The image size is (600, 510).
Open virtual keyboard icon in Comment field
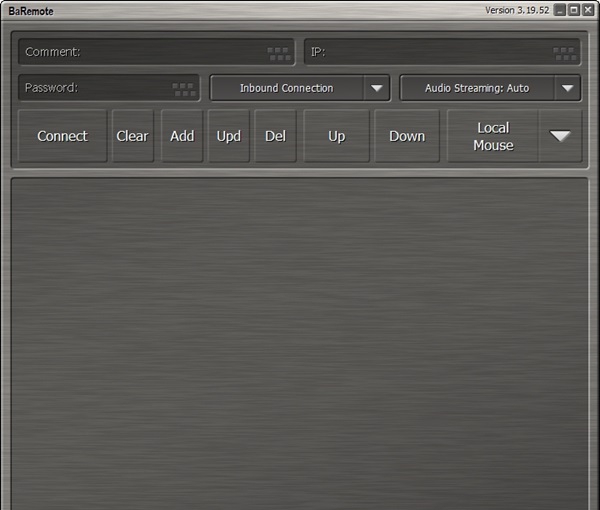[x=279, y=54]
